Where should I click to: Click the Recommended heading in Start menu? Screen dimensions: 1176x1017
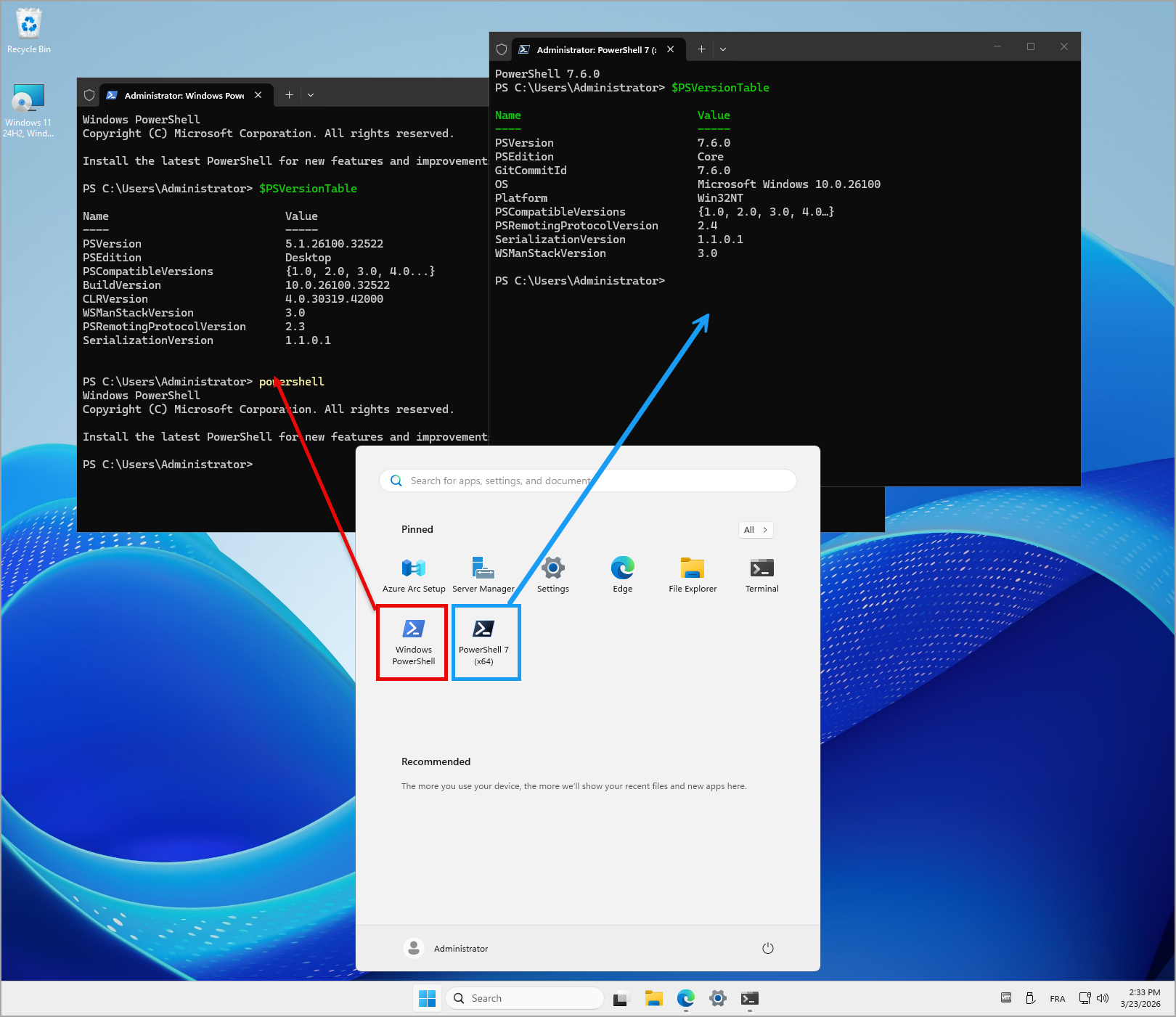[x=436, y=761]
